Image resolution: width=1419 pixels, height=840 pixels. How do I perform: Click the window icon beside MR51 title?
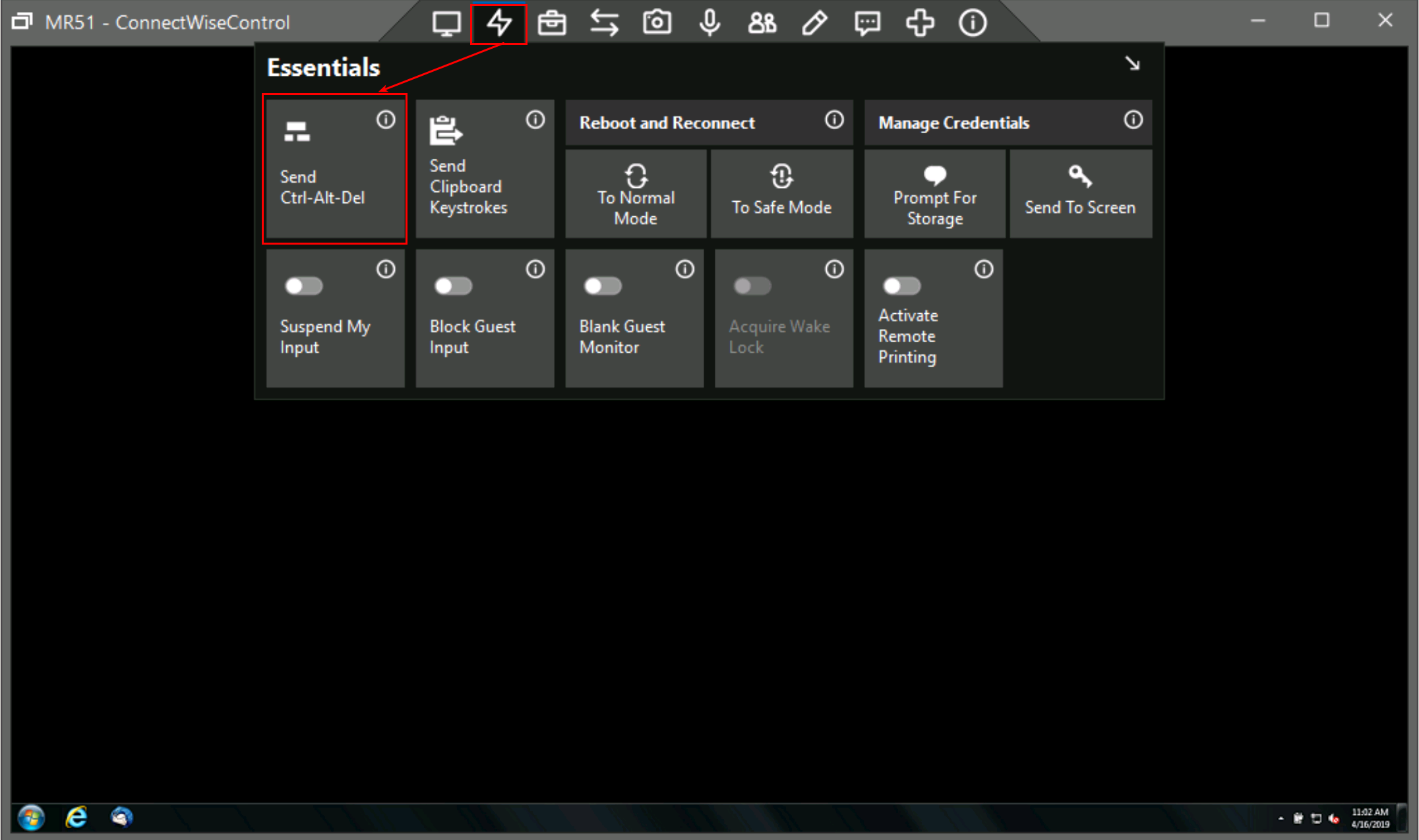coord(22,22)
